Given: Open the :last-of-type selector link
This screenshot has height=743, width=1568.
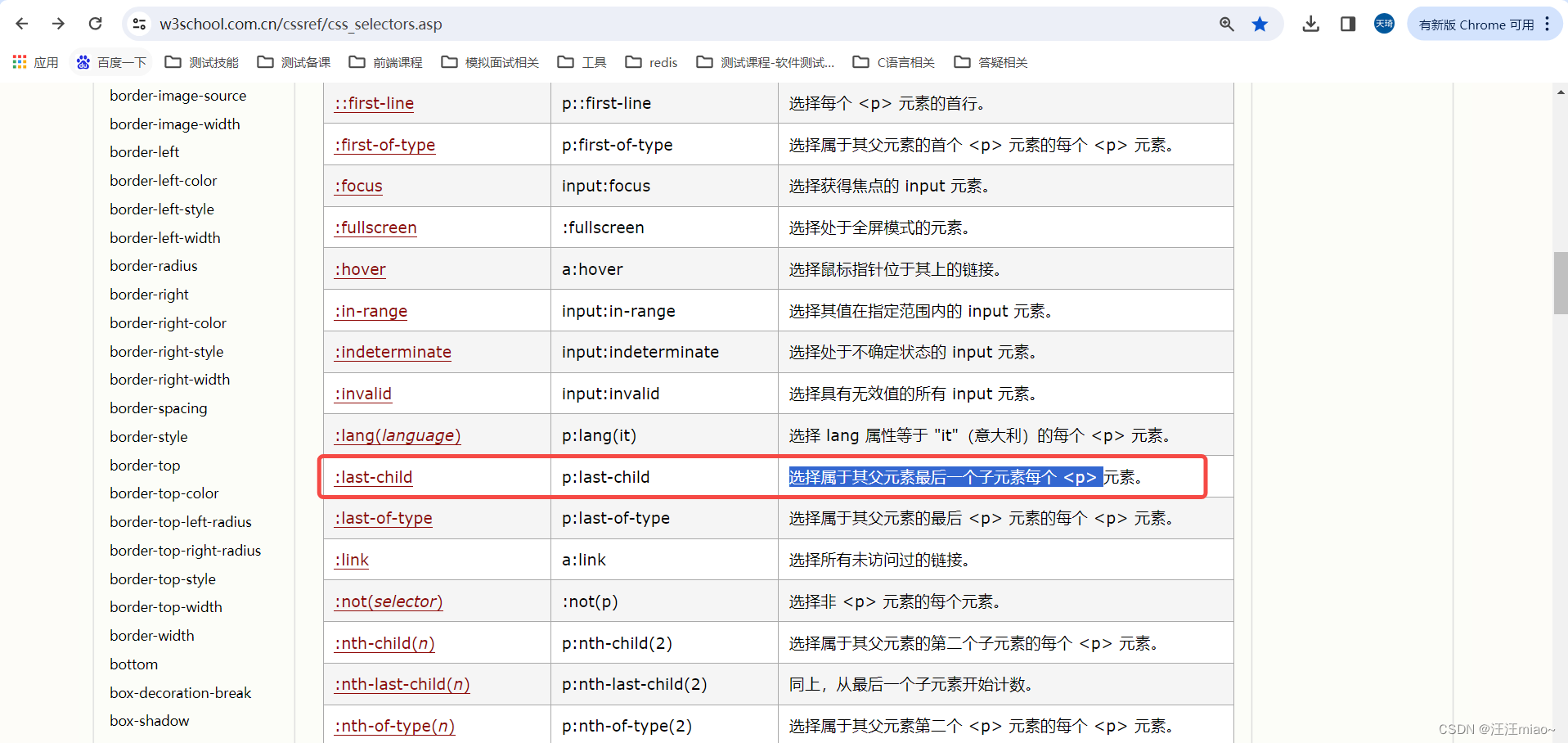Looking at the screenshot, I should pos(383,518).
